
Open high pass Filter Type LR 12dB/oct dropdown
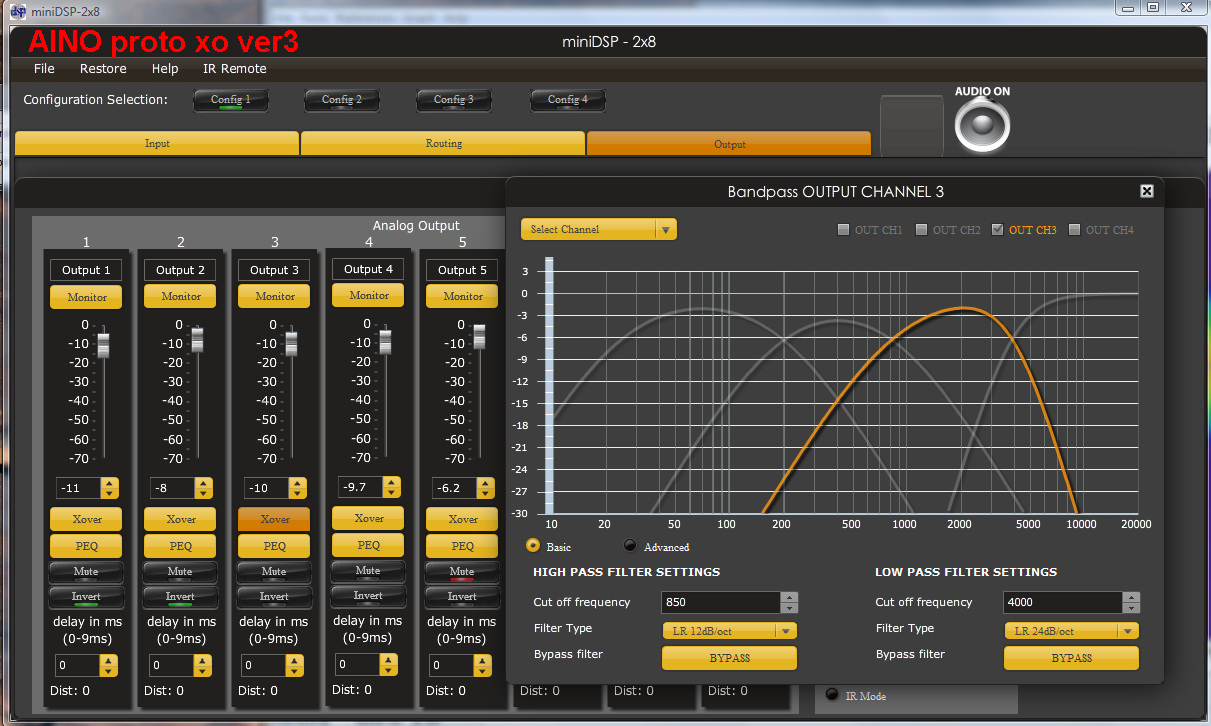pyautogui.click(x=730, y=631)
